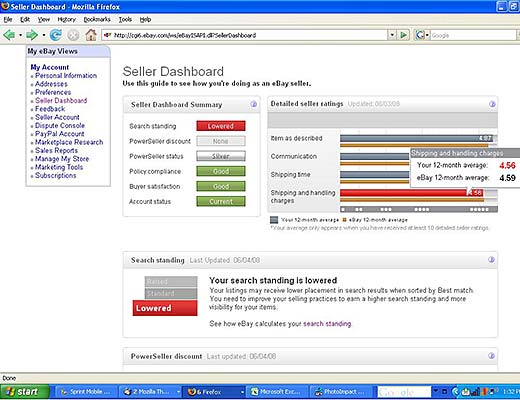Click the None PowerSeller discount badge

[221, 141]
